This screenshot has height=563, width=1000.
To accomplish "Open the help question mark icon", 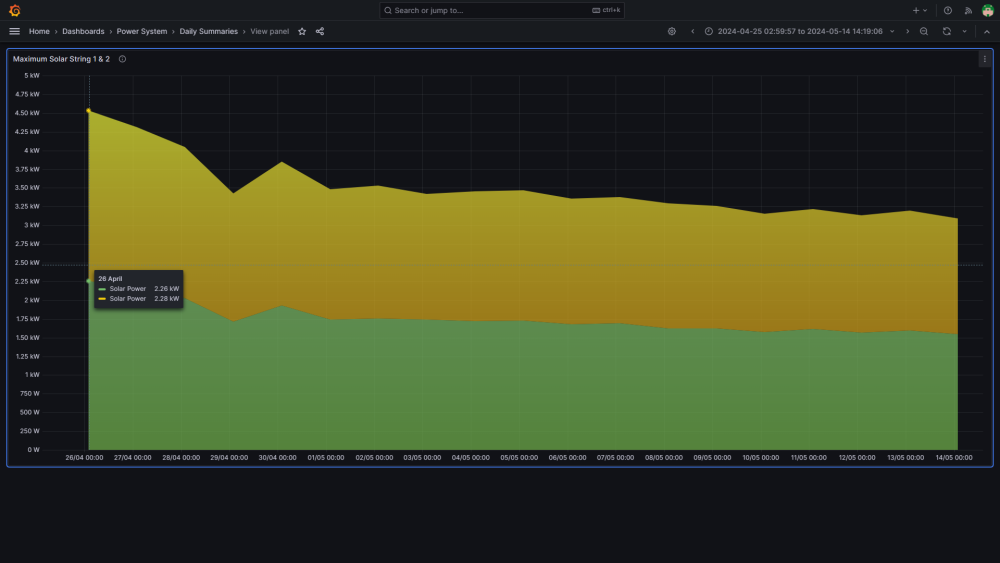I will pyautogui.click(x=948, y=10).
